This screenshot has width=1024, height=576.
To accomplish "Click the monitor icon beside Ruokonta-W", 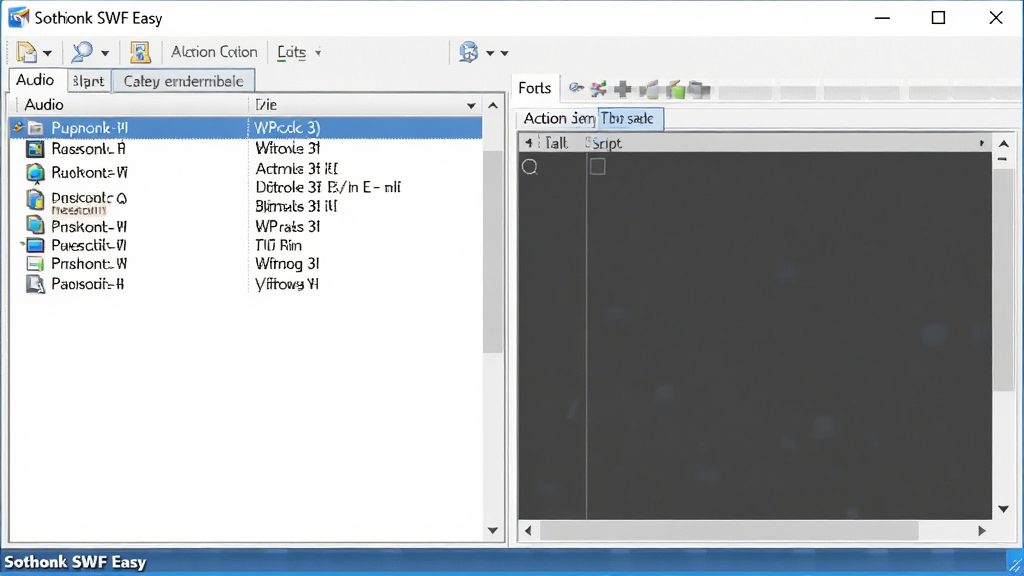I will 35,172.
